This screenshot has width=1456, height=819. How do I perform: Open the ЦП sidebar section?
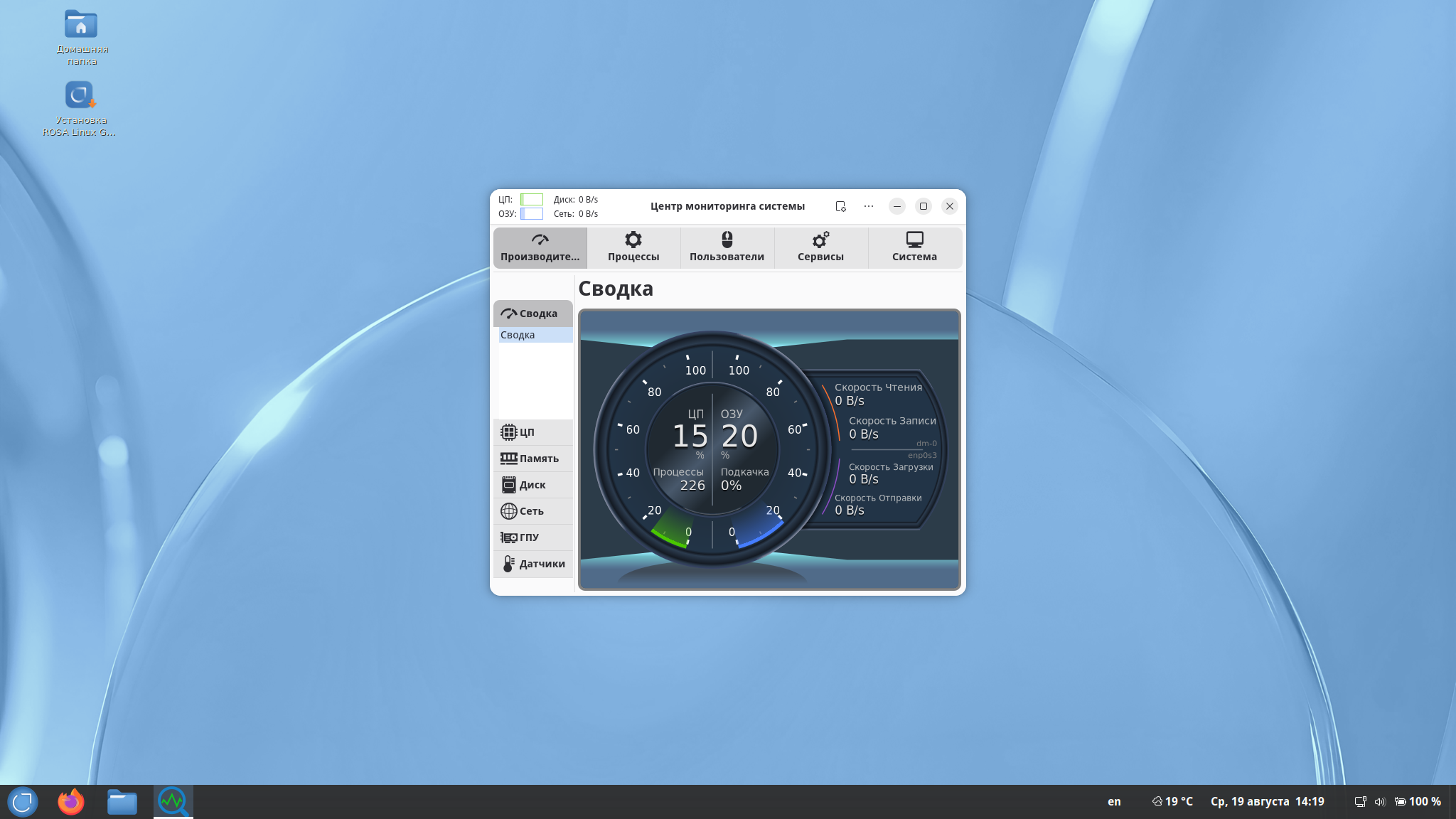(x=532, y=432)
